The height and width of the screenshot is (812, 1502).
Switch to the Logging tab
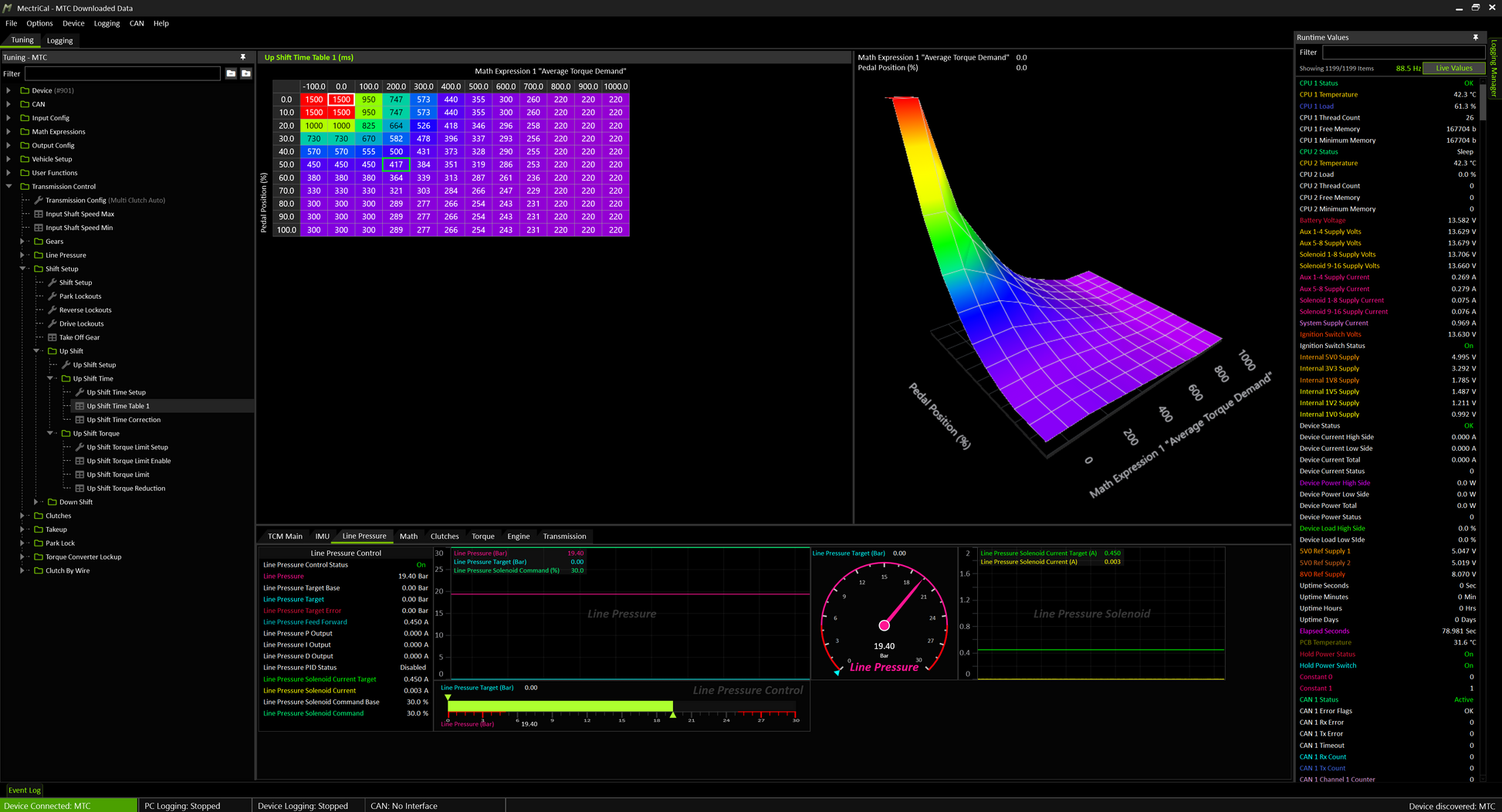(x=59, y=40)
